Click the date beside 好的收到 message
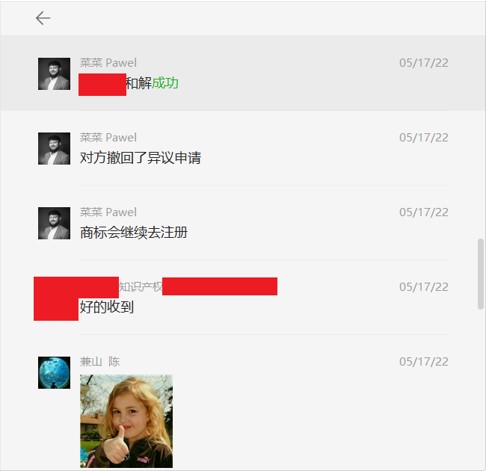486x471 pixels. click(x=424, y=287)
